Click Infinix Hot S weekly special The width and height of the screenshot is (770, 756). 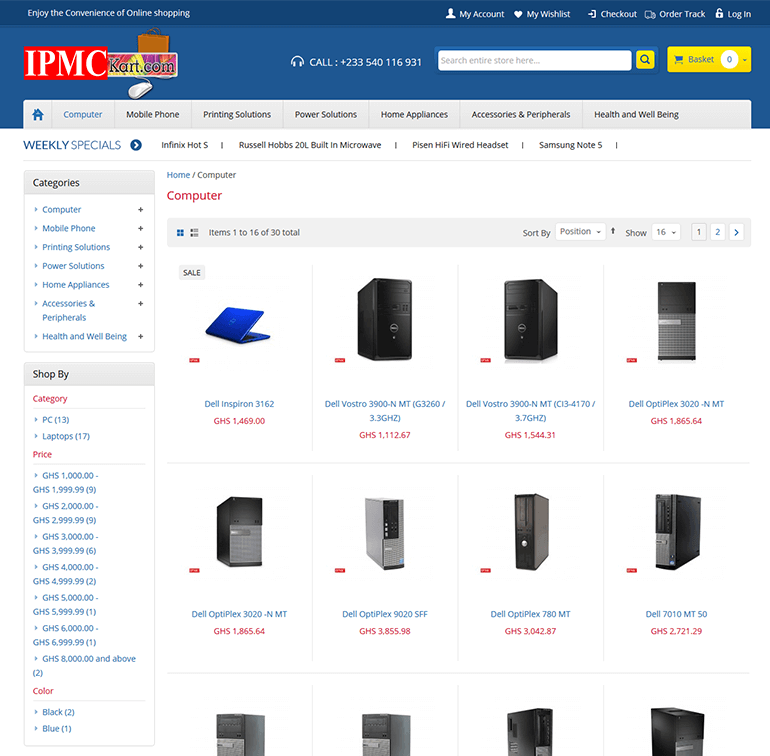click(185, 145)
